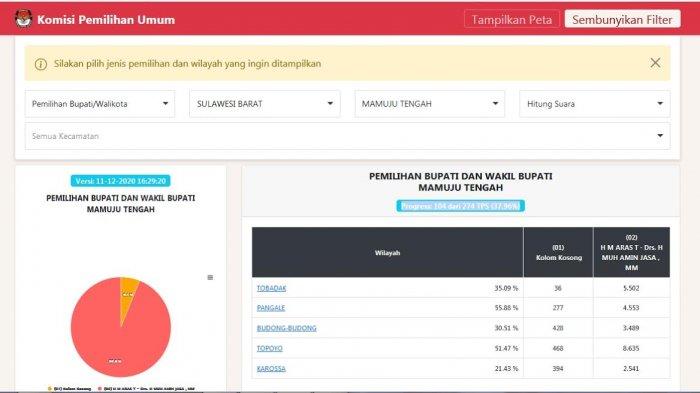700x393 pixels.
Task: Click Tampilkan Peta button
Action: pyautogui.click(x=512, y=19)
